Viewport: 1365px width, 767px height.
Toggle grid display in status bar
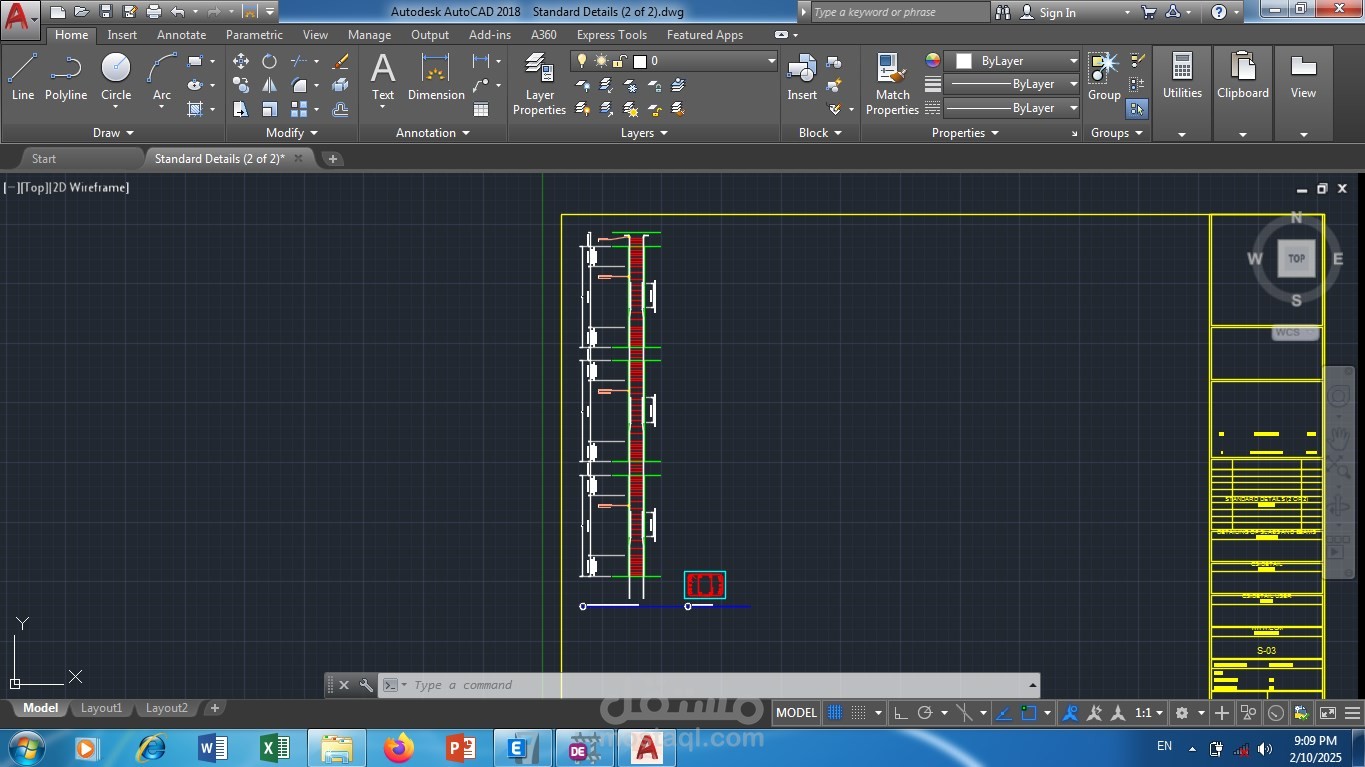pyautogui.click(x=834, y=713)
